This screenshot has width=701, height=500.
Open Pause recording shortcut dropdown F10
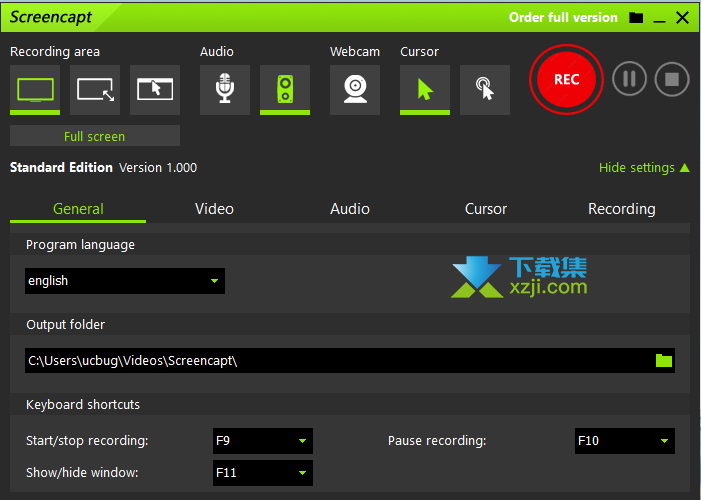(625, 441)
